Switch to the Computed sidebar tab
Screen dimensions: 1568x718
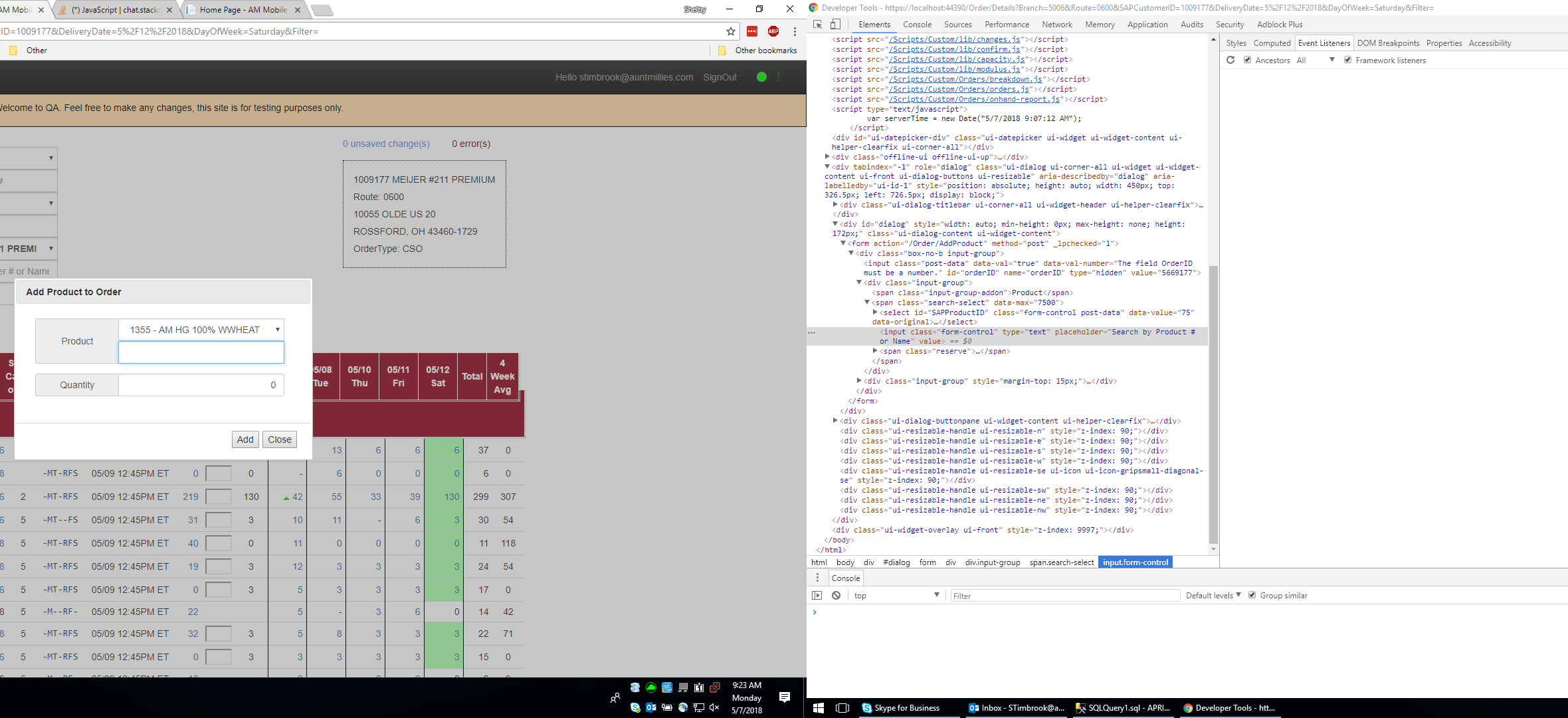pyautogui.click(x=1272, y=43)
